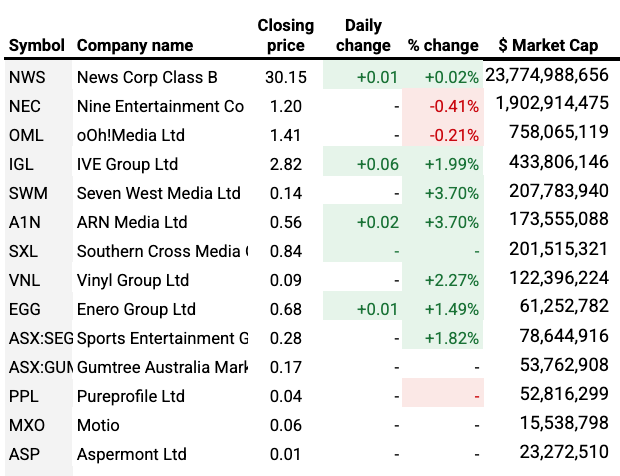620x476 pixels.
Task: Select the SXL symbol cell
Action: tap(25, 251)
